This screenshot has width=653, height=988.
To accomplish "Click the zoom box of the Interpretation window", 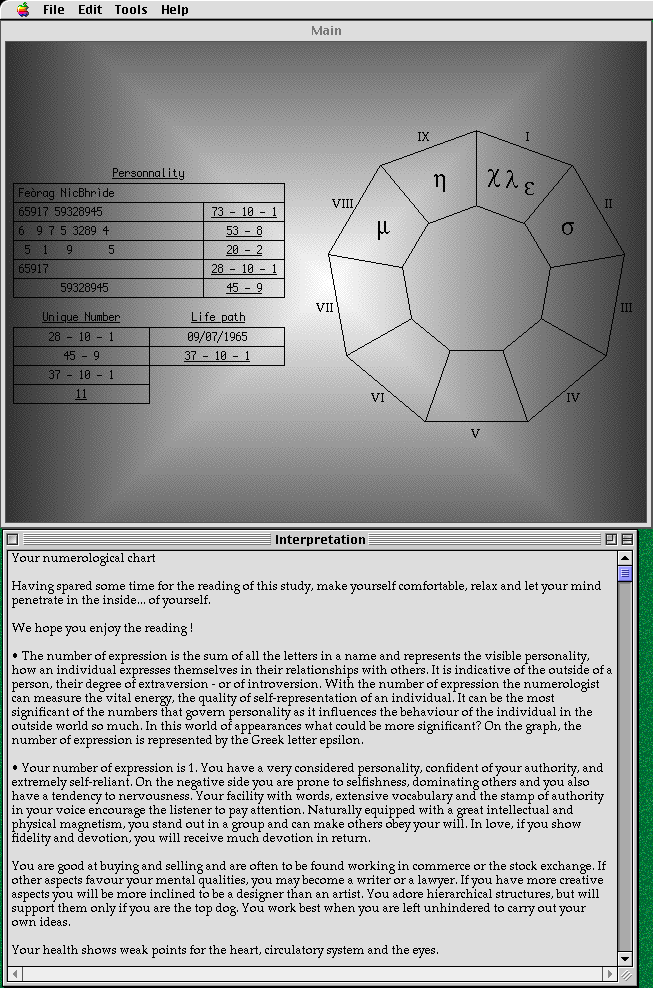I will tap(610, 539).
